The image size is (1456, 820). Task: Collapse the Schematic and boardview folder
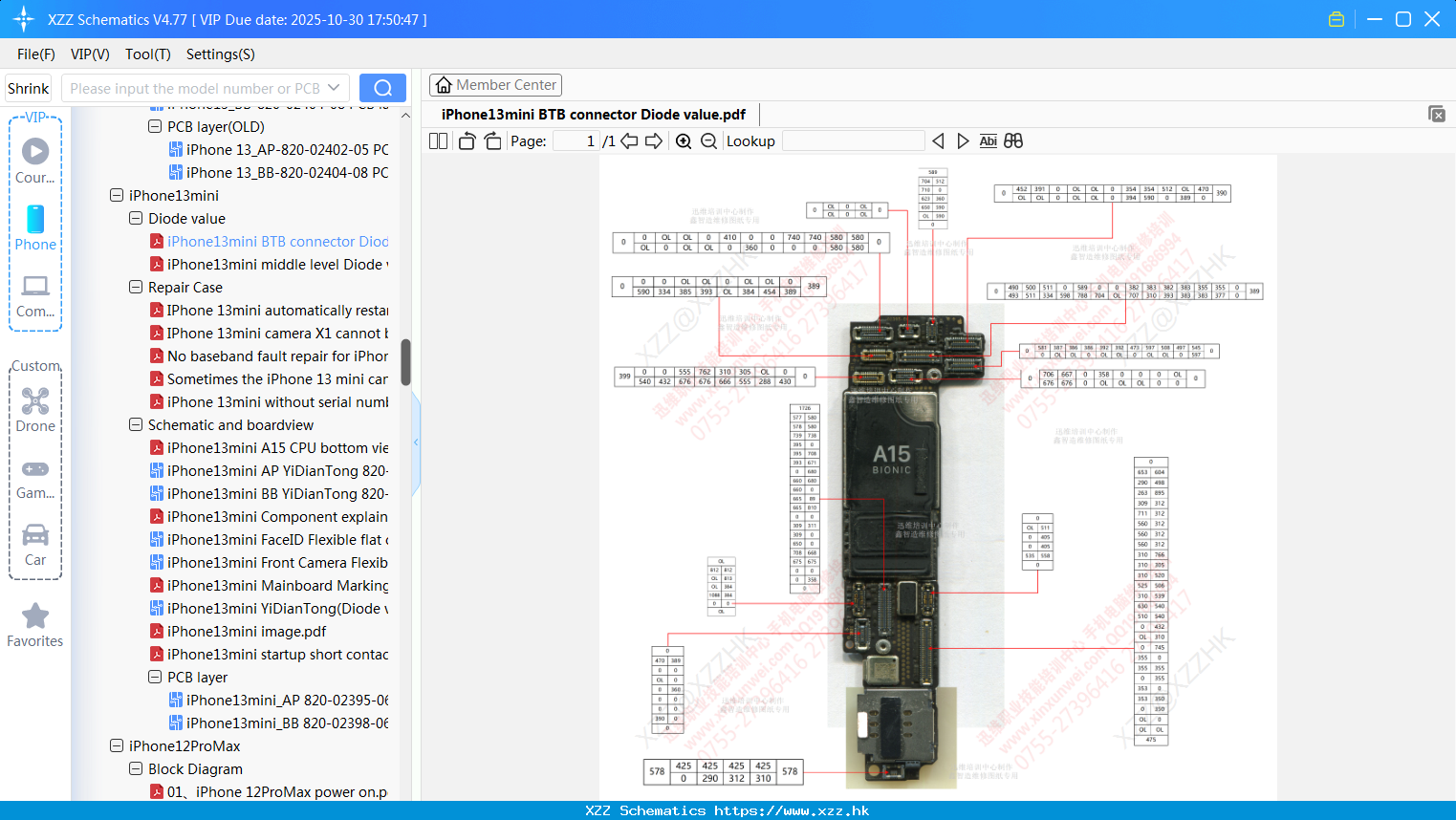coord(136,424)
